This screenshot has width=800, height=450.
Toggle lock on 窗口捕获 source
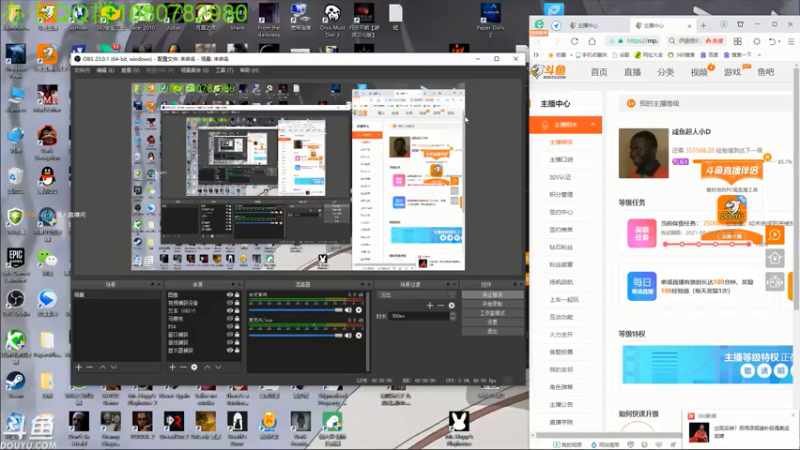coord(237,334)
